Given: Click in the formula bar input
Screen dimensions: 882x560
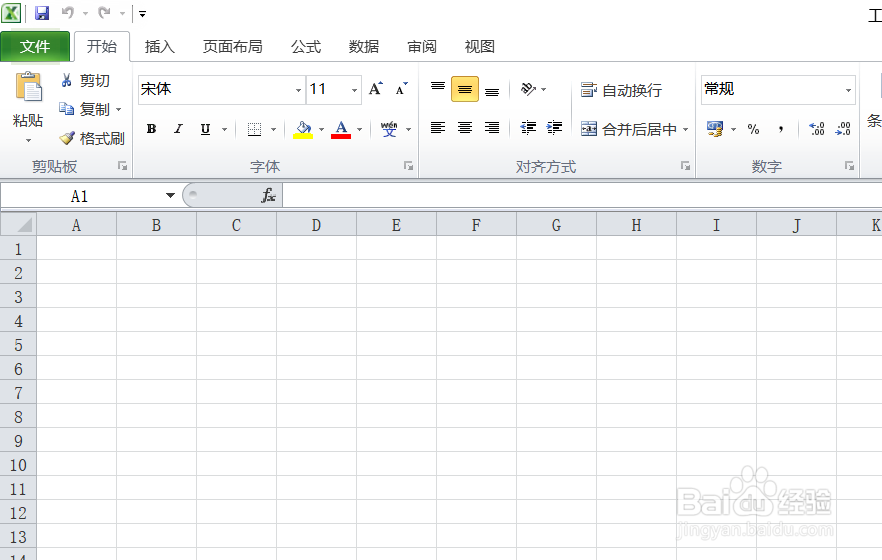Looking at the screenshot, I should [582, 196].
